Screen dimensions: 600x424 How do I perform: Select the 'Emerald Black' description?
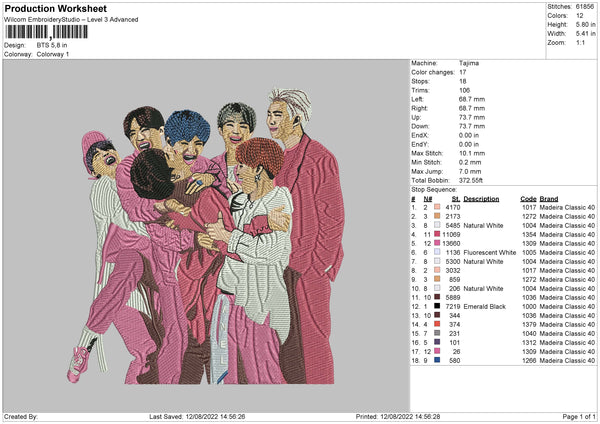(484, 307)
